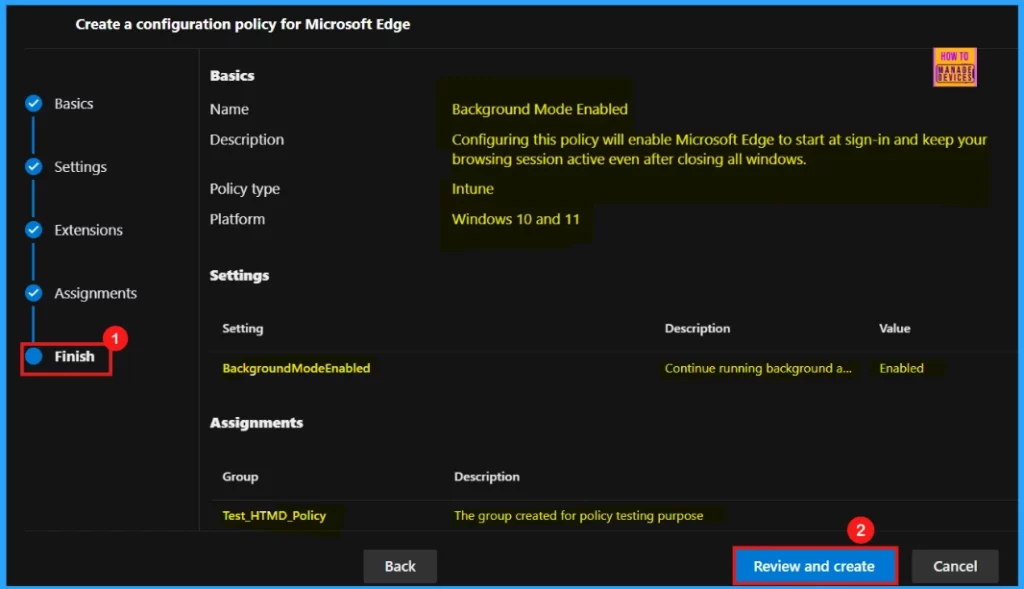The width and height of the screenshot is (1024, 589).
Task: Click the policy type value 'Intune'
Action: pos(472,189)
